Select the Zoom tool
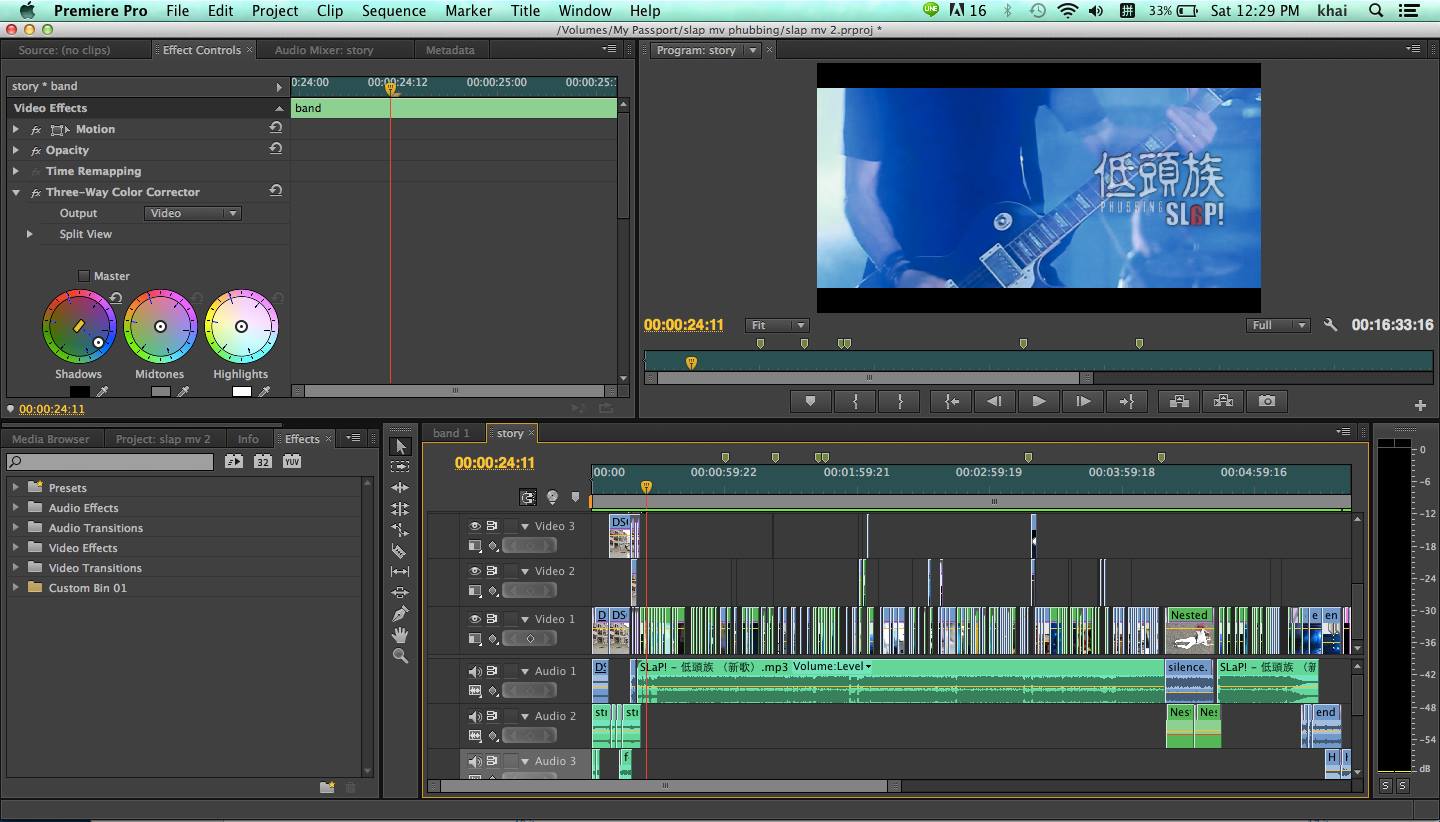Image resolution: width=1440 pixels, height=822 pixels. pyautogui.click(x=400, y=656)
